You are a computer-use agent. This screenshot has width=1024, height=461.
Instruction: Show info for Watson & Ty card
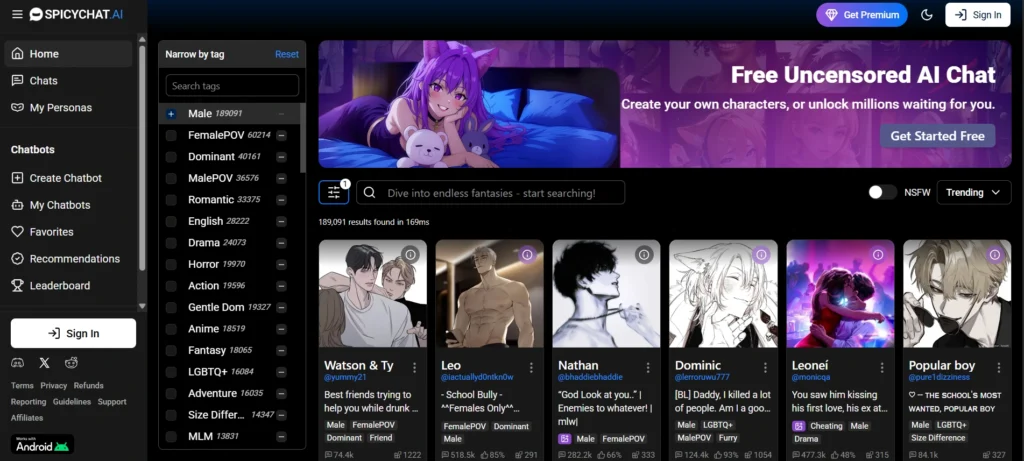[x=410, y=255]
